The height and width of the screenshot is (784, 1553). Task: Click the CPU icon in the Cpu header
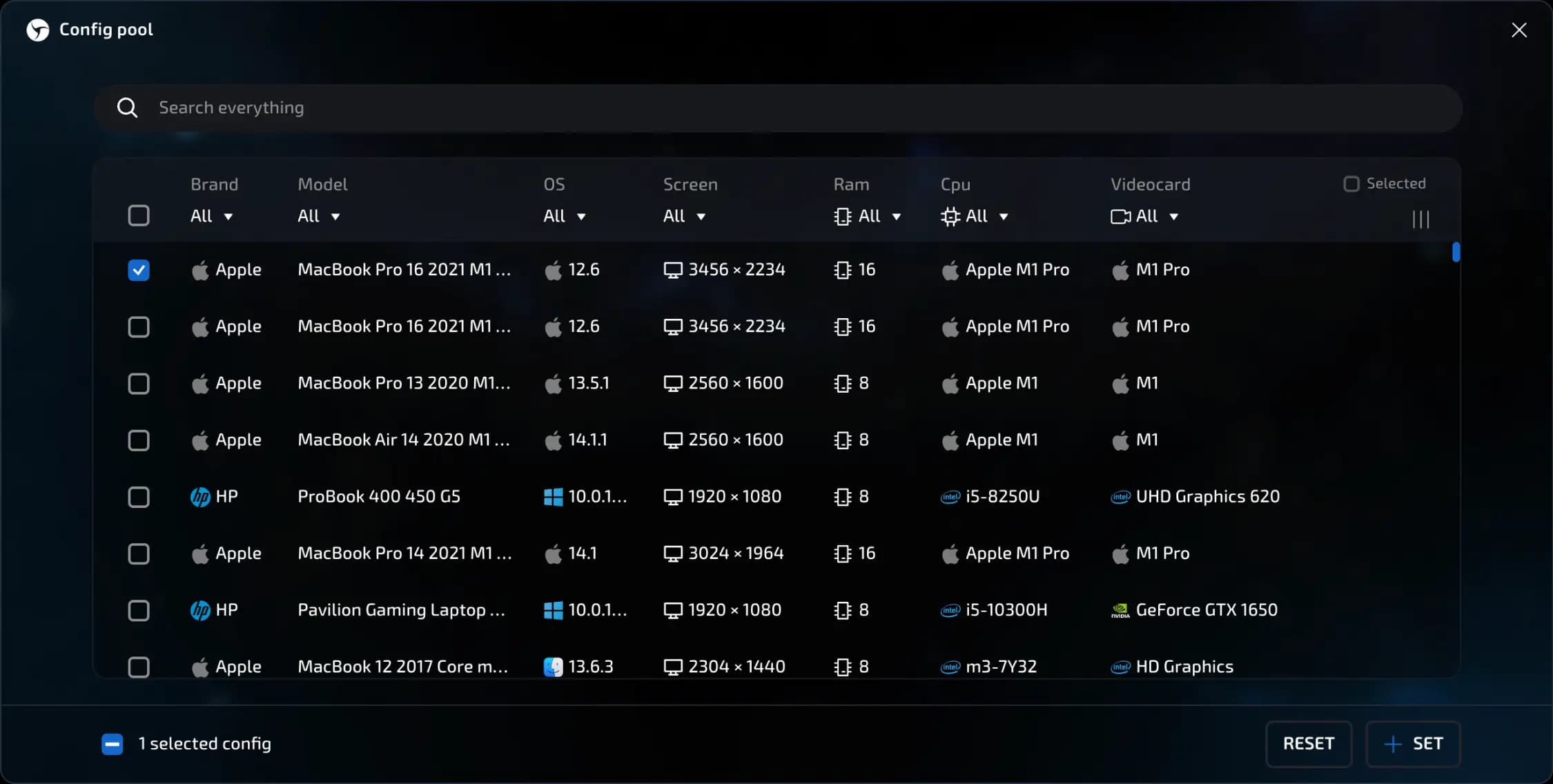click(949, 216)
